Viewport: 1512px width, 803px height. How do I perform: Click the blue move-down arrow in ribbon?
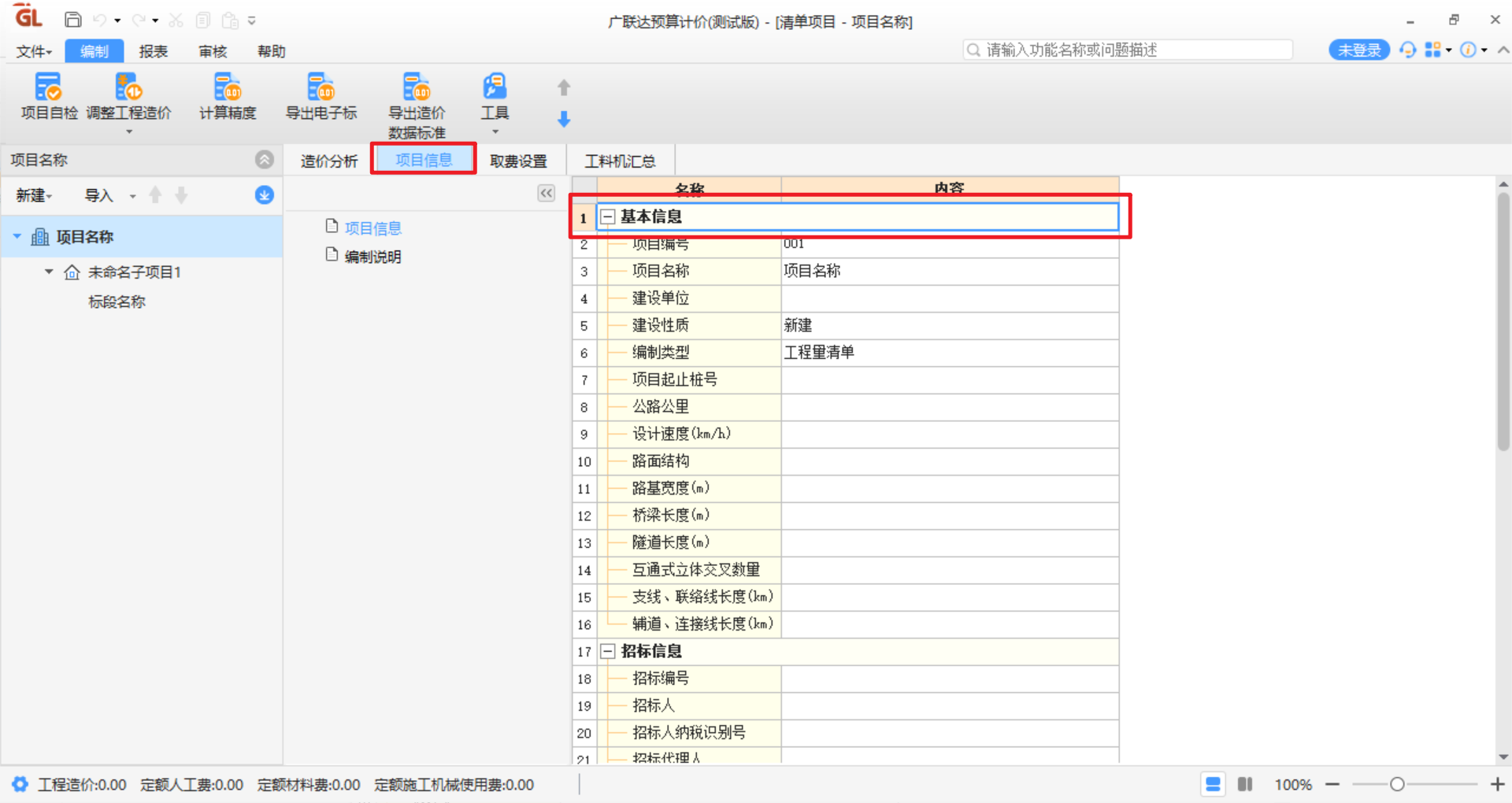564,120
